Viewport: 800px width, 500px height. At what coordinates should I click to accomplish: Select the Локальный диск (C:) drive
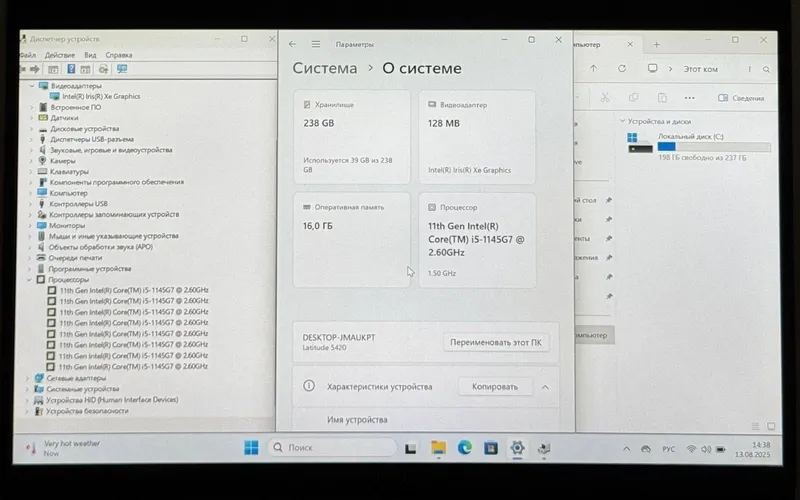click(698, 146)
